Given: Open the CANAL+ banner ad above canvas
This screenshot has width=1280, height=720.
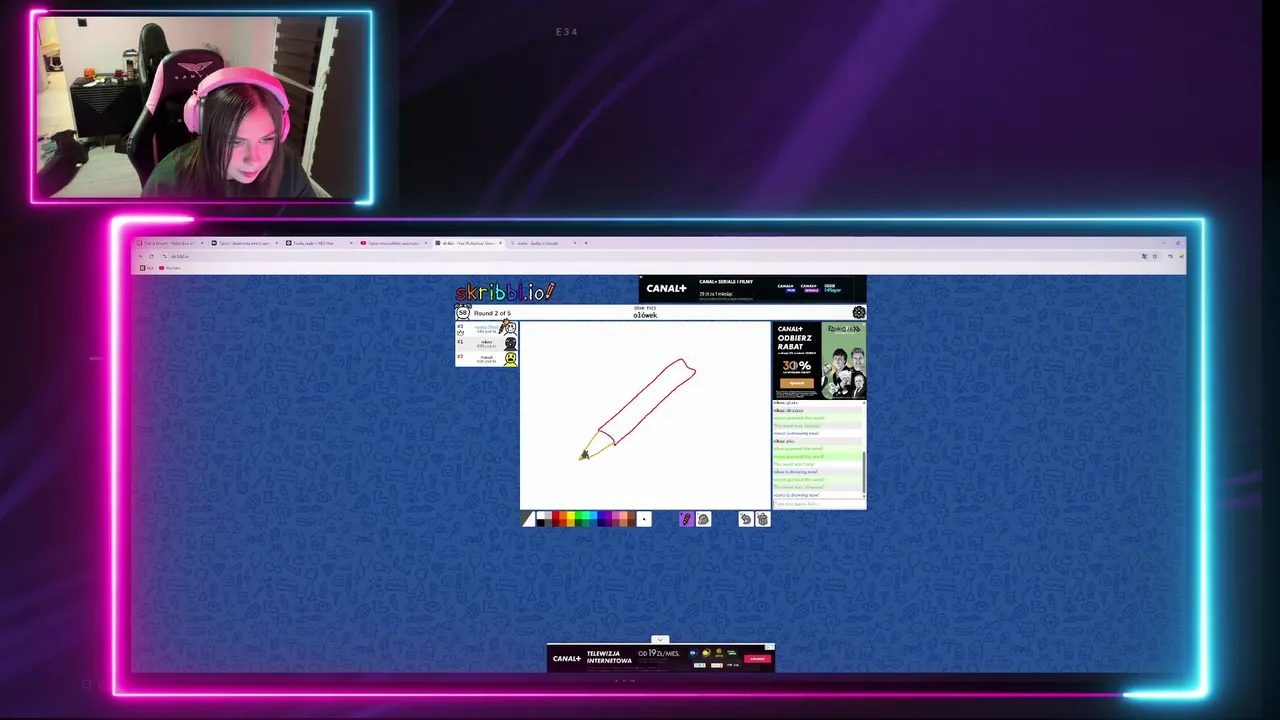Looking at the screenshot, I should [x=752, y=289].
